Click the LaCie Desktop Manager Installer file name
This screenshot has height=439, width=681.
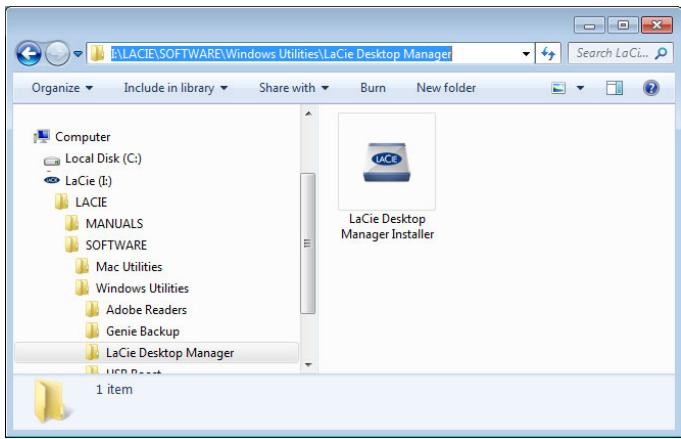387,227
